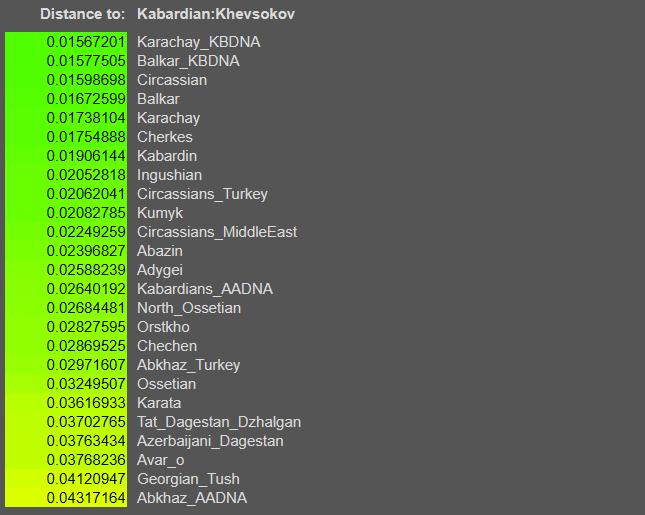Click the Circassians_Turkey label
This screenshot has height=515, width=645.
coord(202,194)
